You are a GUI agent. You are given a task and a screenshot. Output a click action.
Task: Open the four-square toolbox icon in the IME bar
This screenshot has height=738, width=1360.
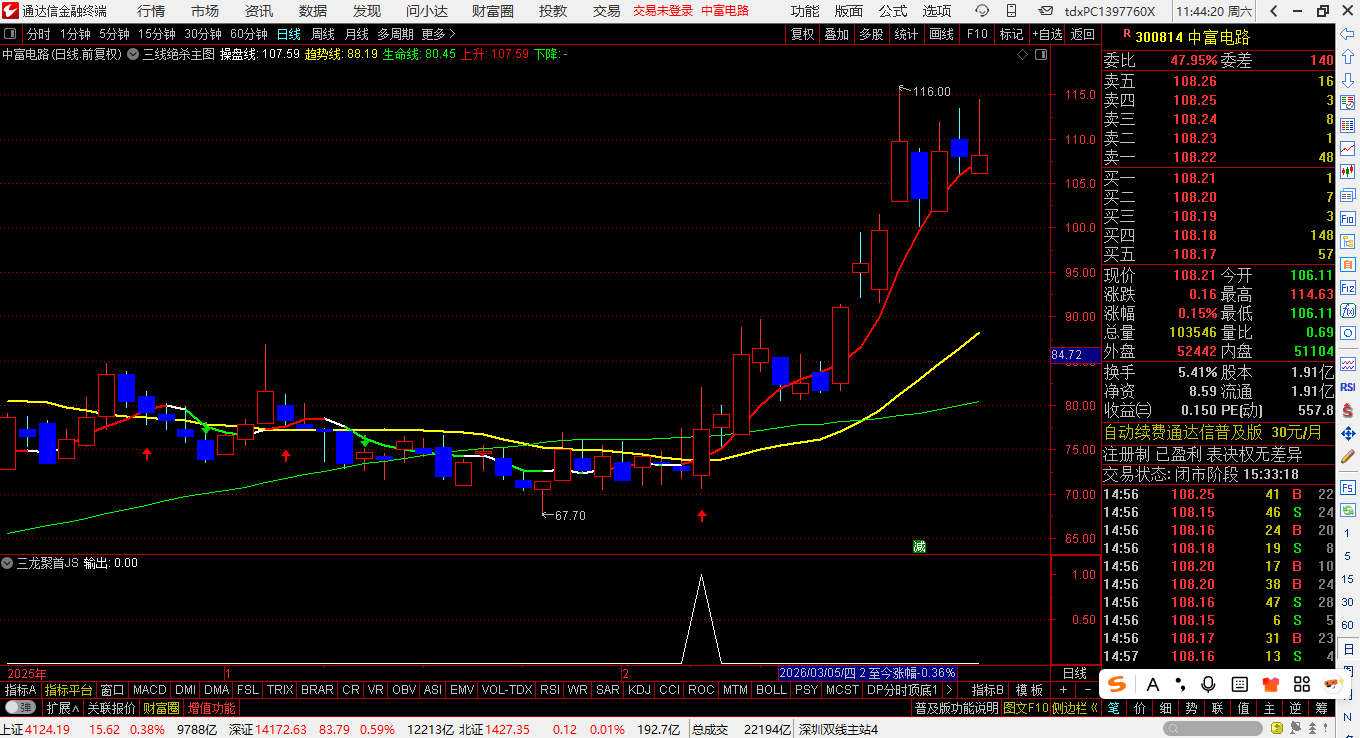1302,684
